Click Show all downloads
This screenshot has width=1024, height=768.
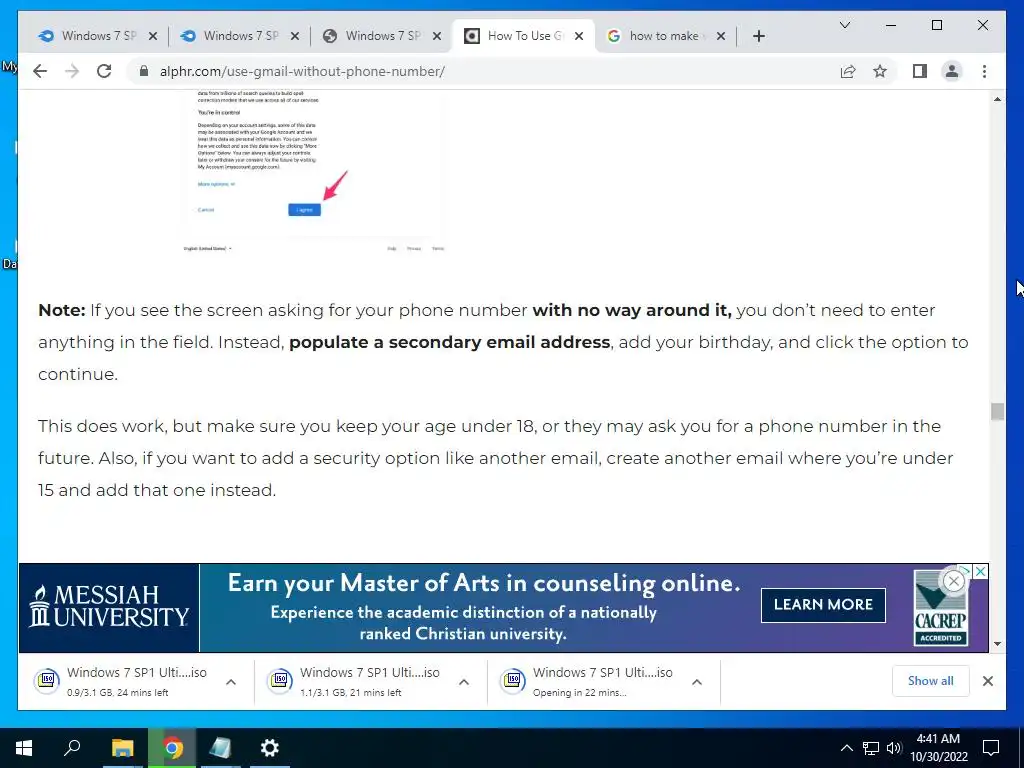[931, 680]
